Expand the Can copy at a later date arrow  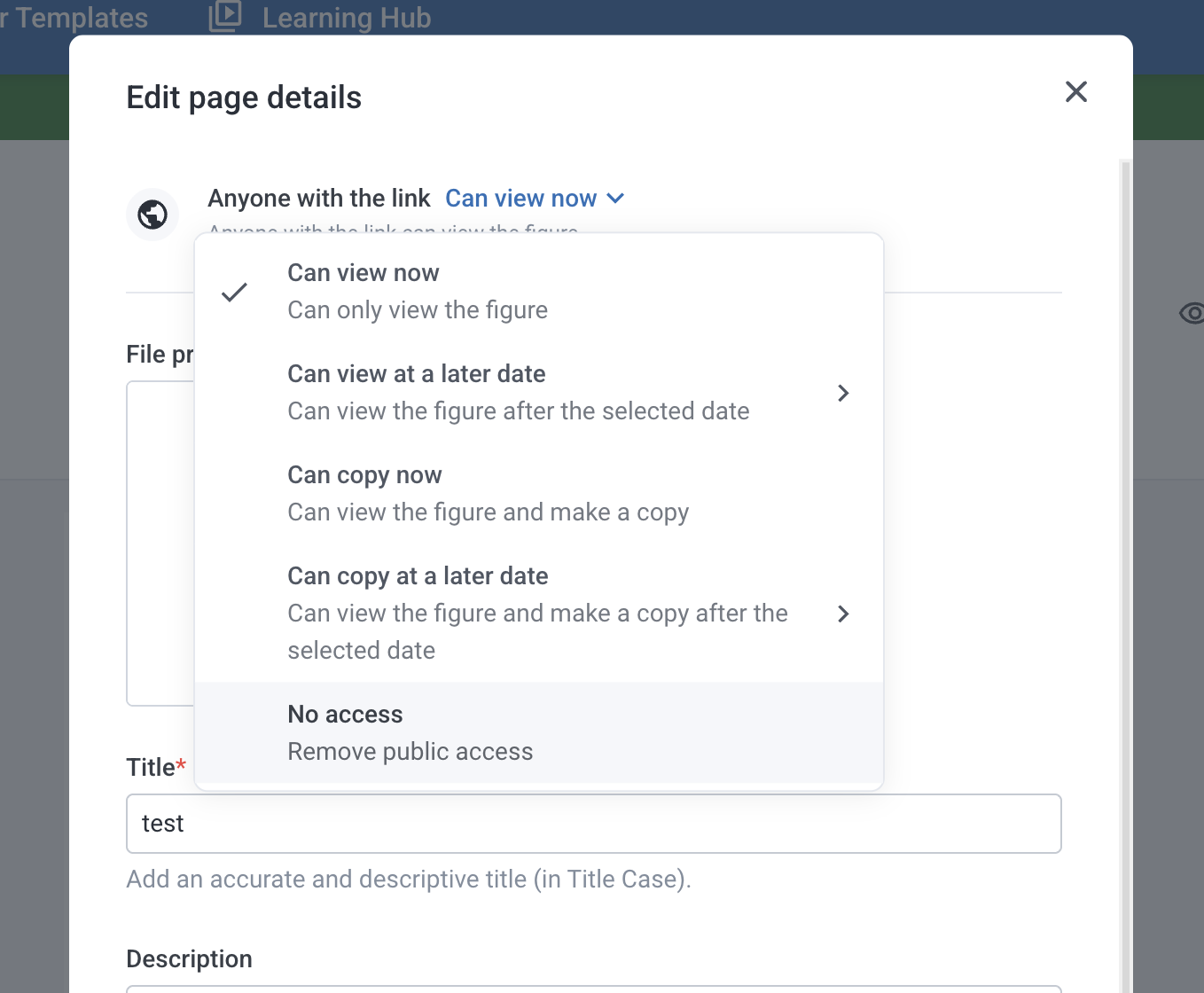(843, 614)
